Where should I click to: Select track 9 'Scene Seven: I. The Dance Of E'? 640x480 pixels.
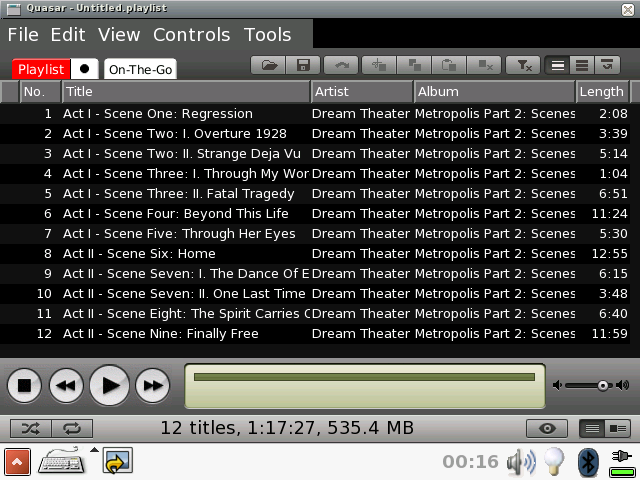point(315,273)
